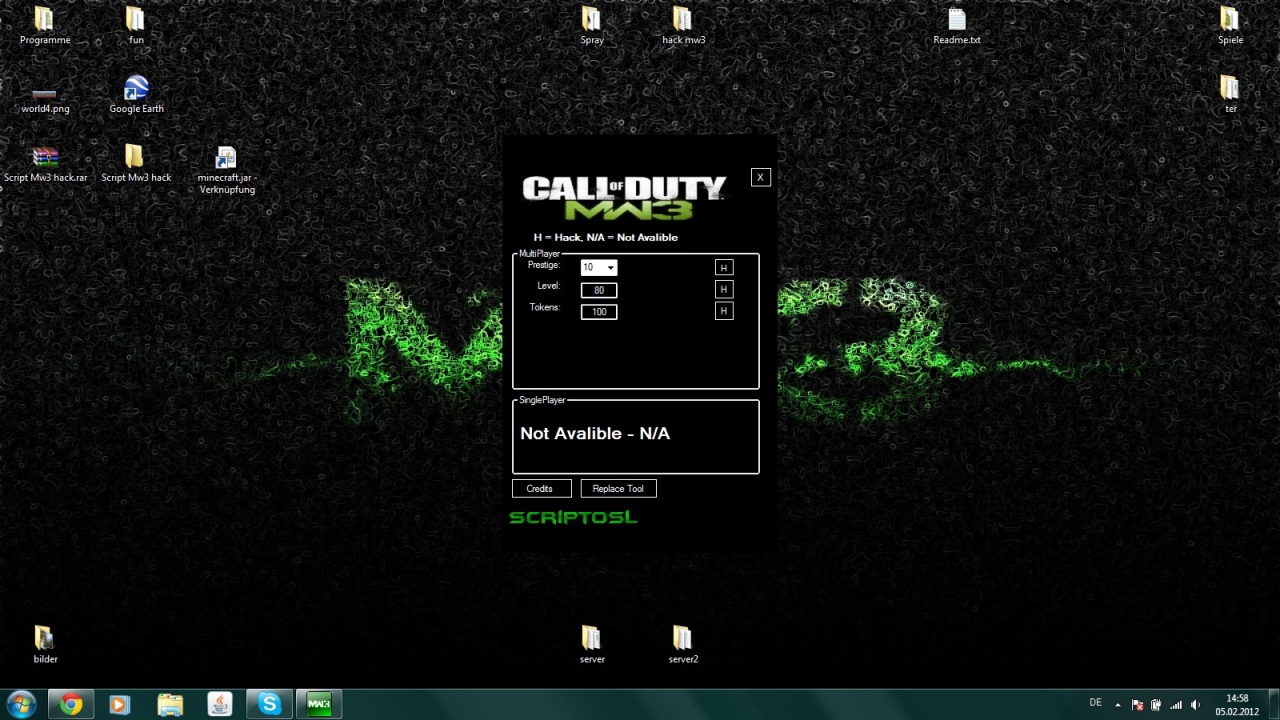This screenshot has width=1280, height=720.
Task: Switch to the MW3 taskbar item
Action: (320, 704)
